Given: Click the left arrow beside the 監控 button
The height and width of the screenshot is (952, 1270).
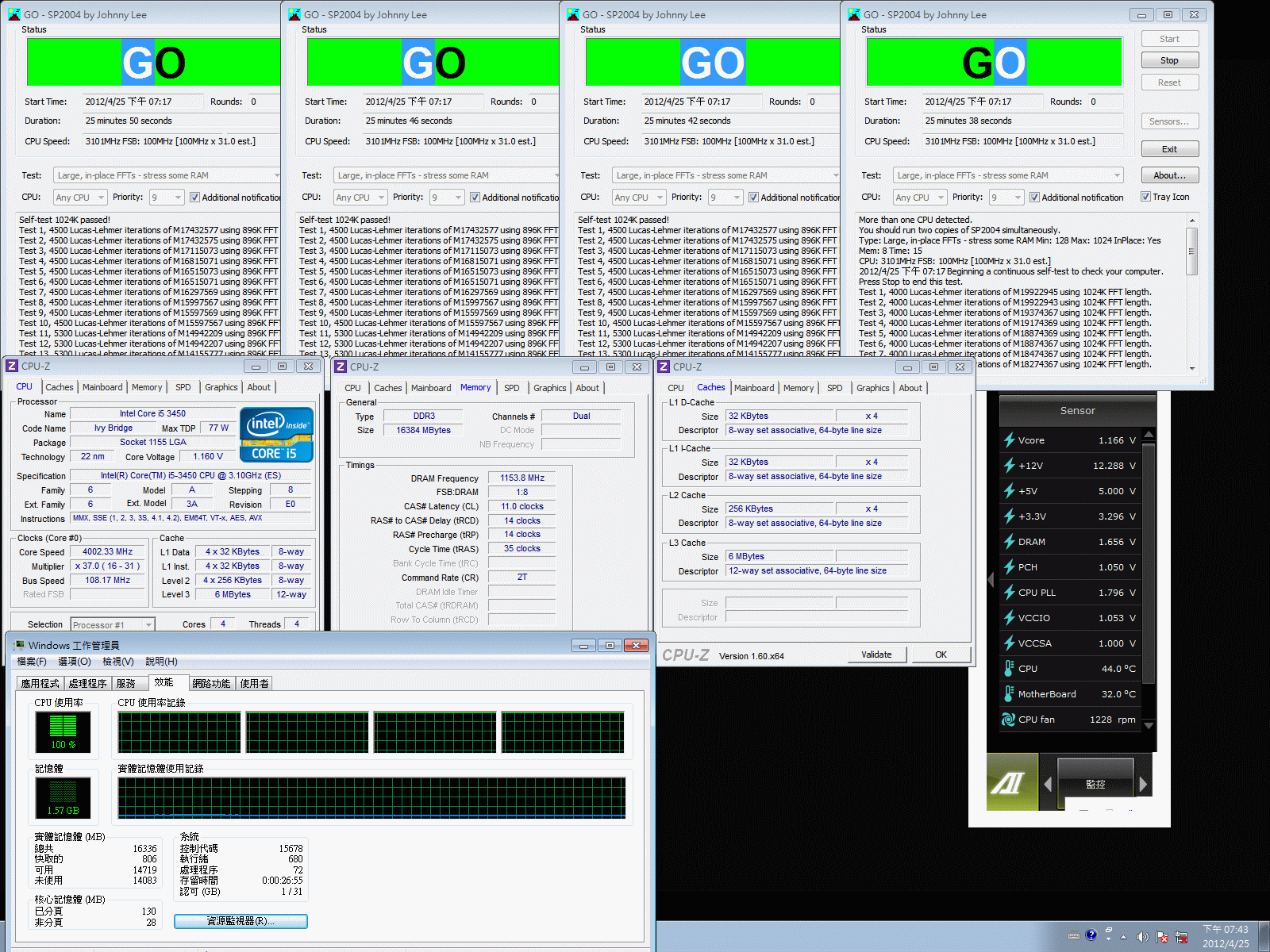Looking at the screenshot, I should pos(1048,784).
